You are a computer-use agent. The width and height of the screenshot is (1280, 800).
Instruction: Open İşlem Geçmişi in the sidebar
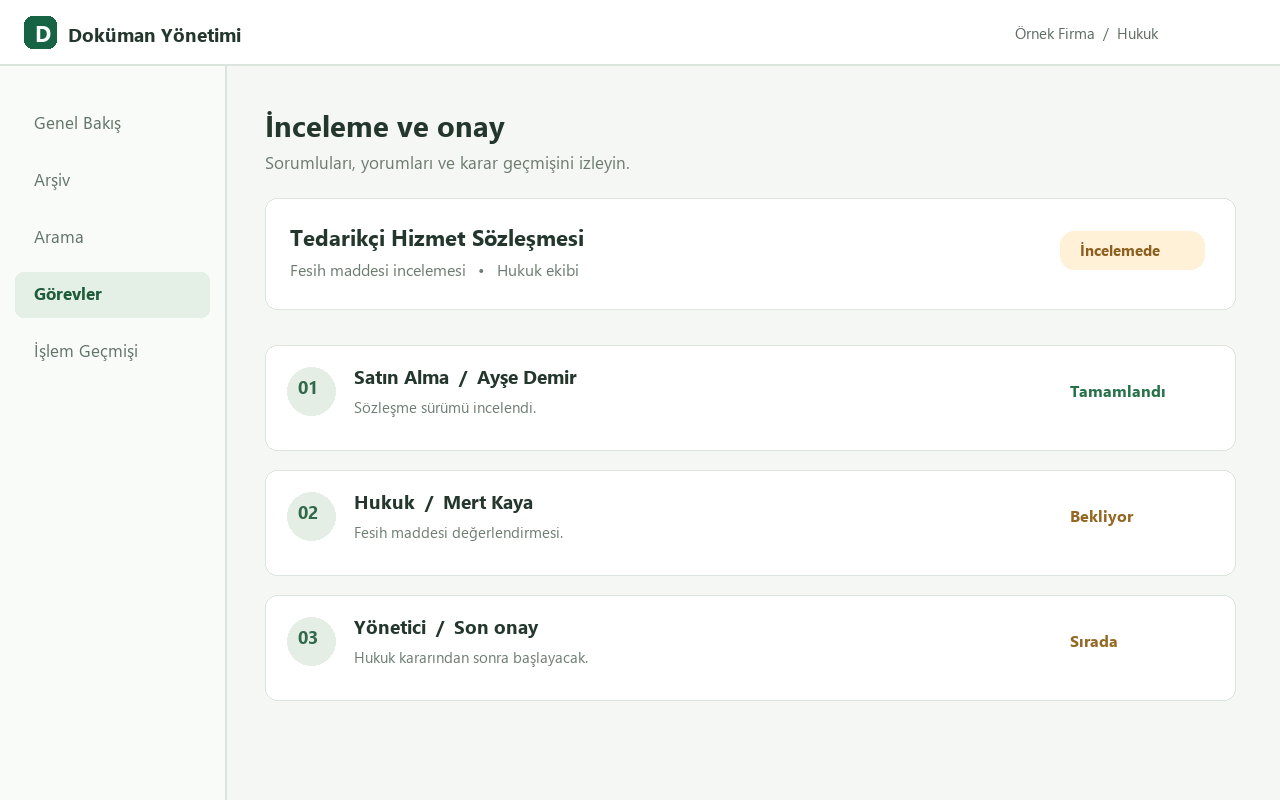coord(112,351)
